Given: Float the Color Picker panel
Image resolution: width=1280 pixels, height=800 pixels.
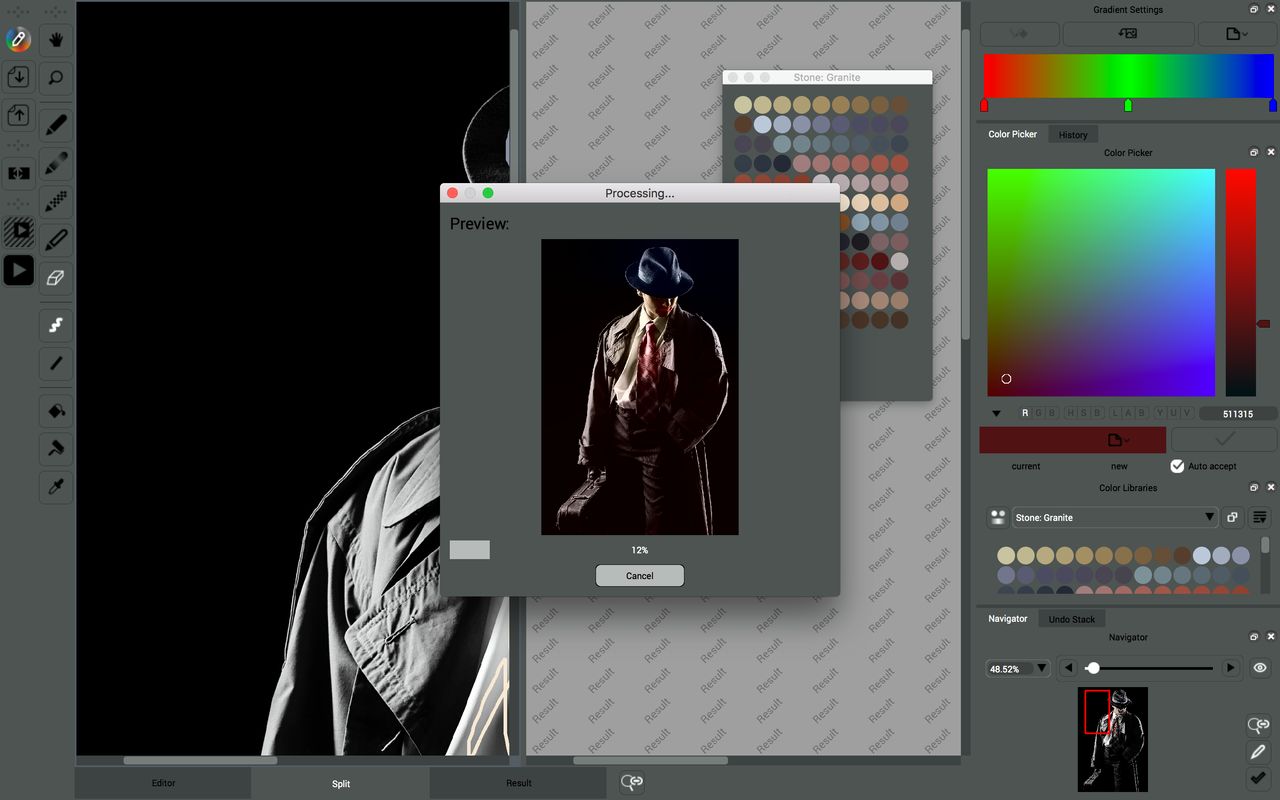Looking at the screenshot, I should (1254, 153).
